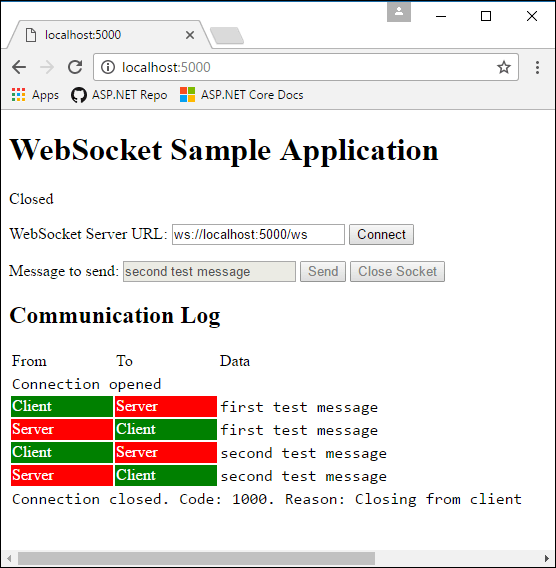
Task: Open Chrome's three-dot menu
Action: [x=537, y=67]
